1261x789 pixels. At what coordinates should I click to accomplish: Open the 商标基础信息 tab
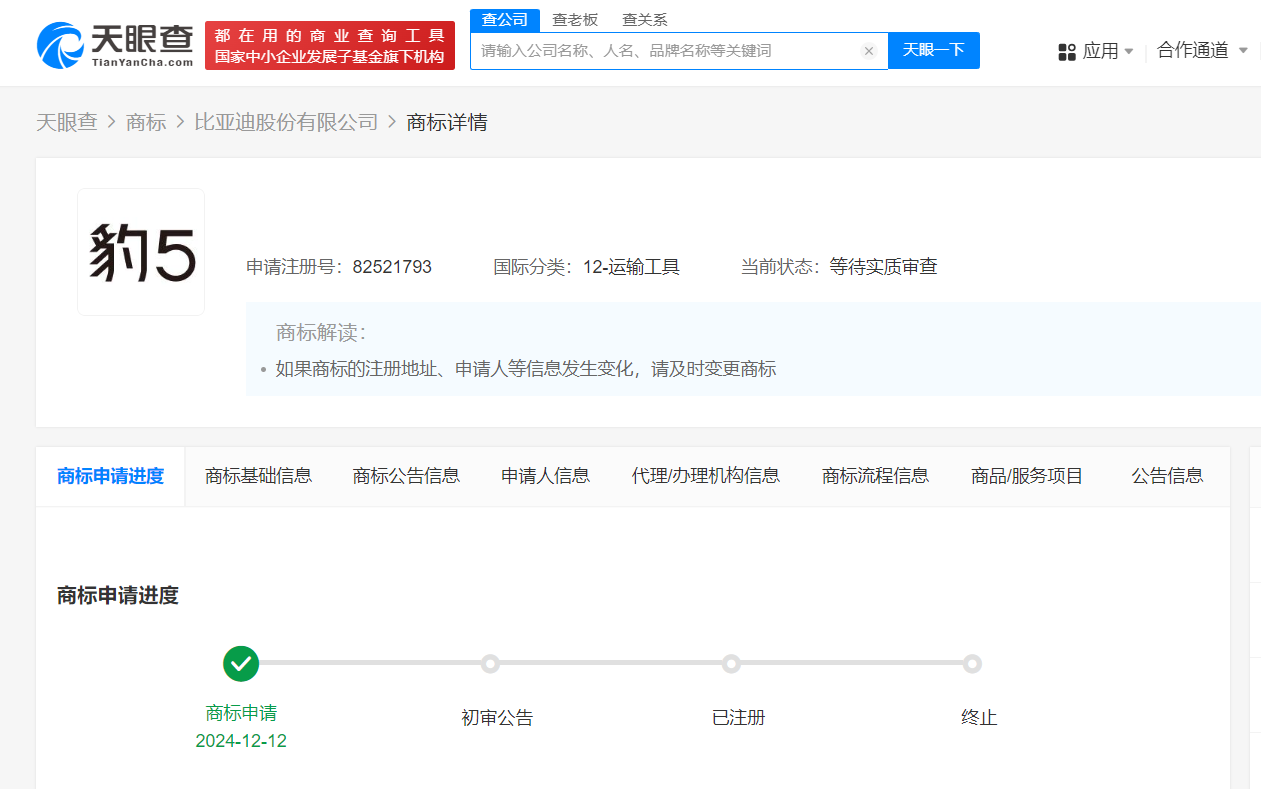click(x=258, y=476)
